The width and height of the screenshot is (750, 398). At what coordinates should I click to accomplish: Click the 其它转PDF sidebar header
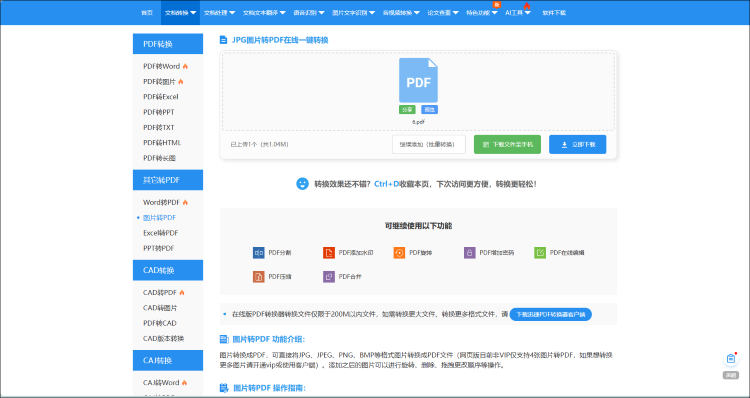(x=168, y=180)
